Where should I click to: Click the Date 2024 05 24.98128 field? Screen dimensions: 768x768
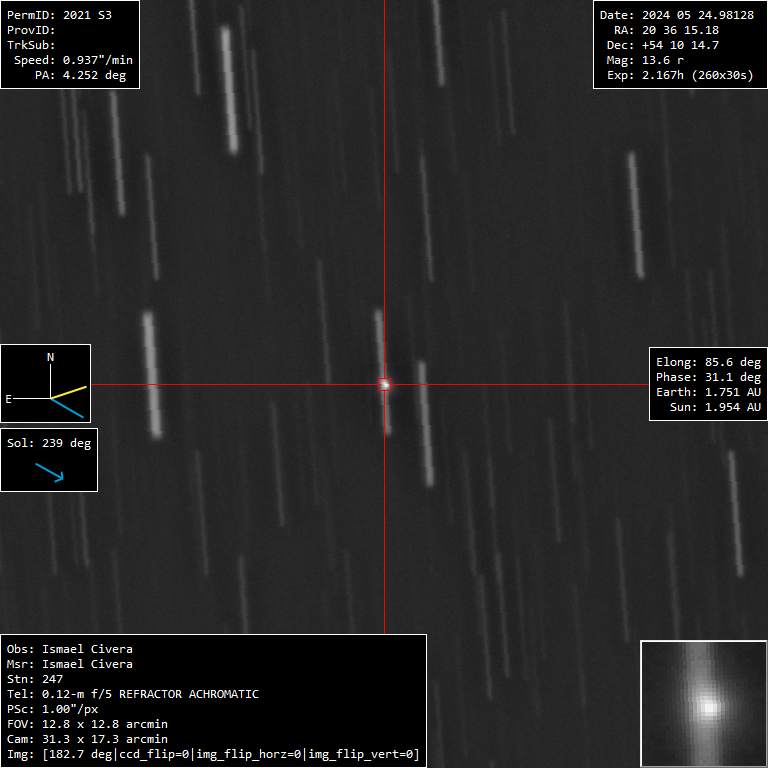[x=676, y=15]
